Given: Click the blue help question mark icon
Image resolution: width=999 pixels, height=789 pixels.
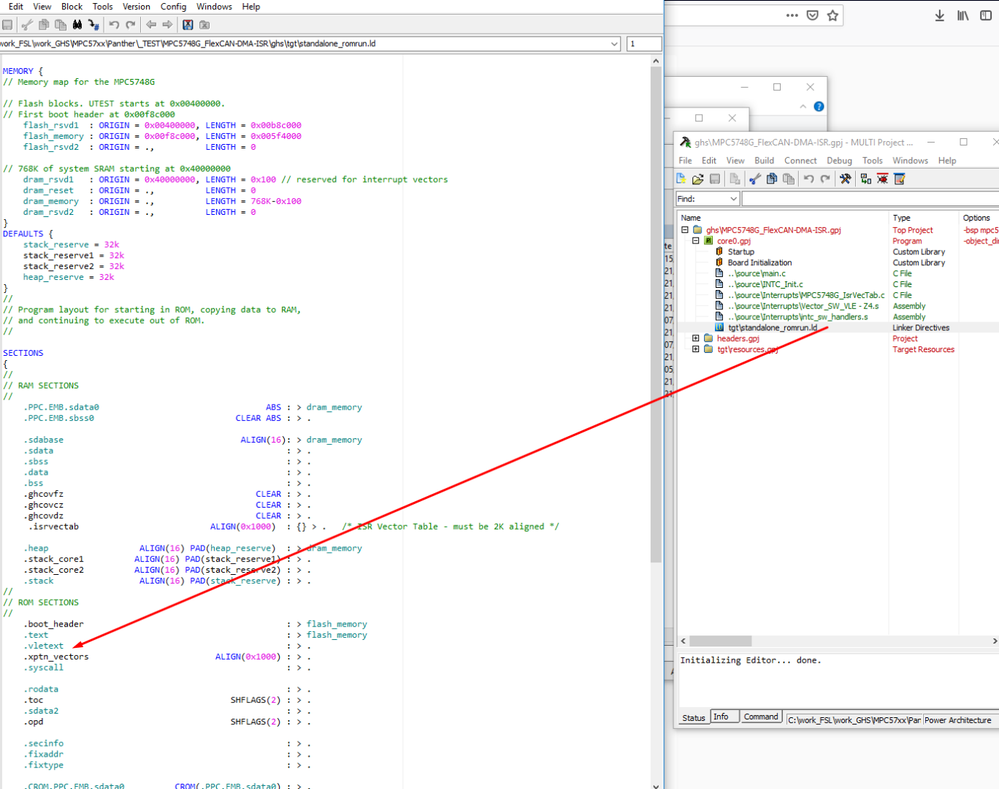Looking at the screenshot, I should click(819, 106).
